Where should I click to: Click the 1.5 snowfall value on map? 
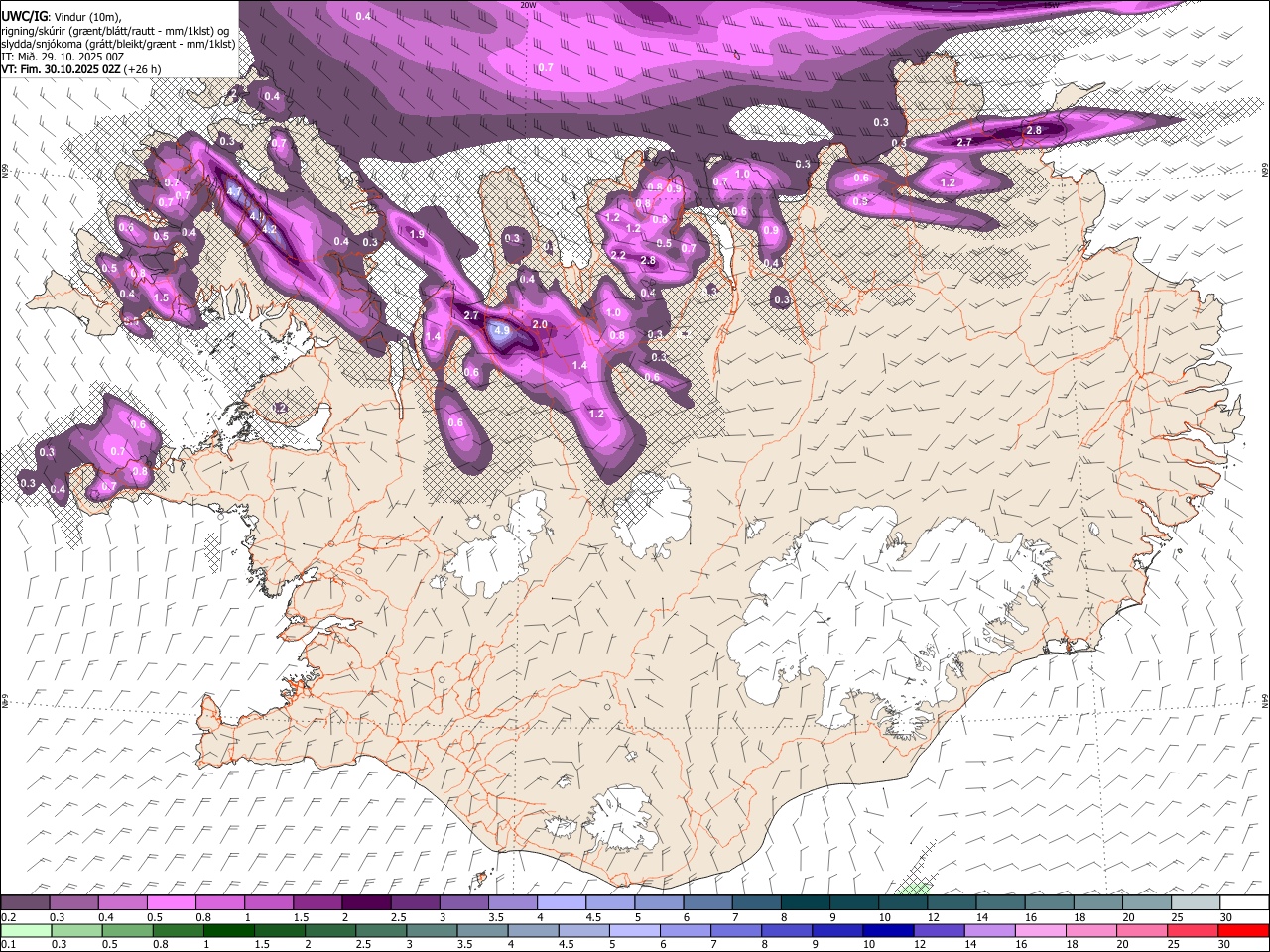[x=162, y=297]
